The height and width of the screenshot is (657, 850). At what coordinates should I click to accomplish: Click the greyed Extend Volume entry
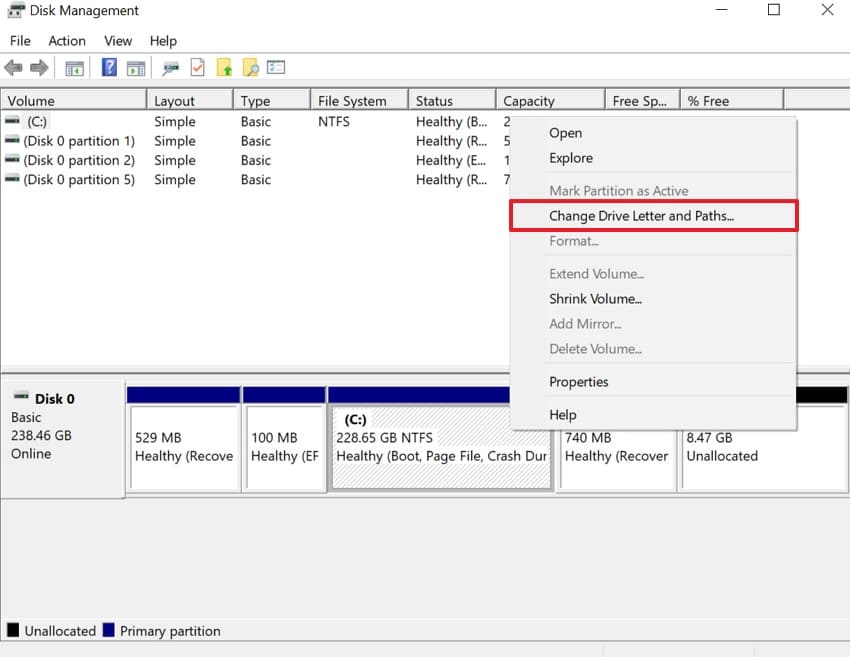653,274
